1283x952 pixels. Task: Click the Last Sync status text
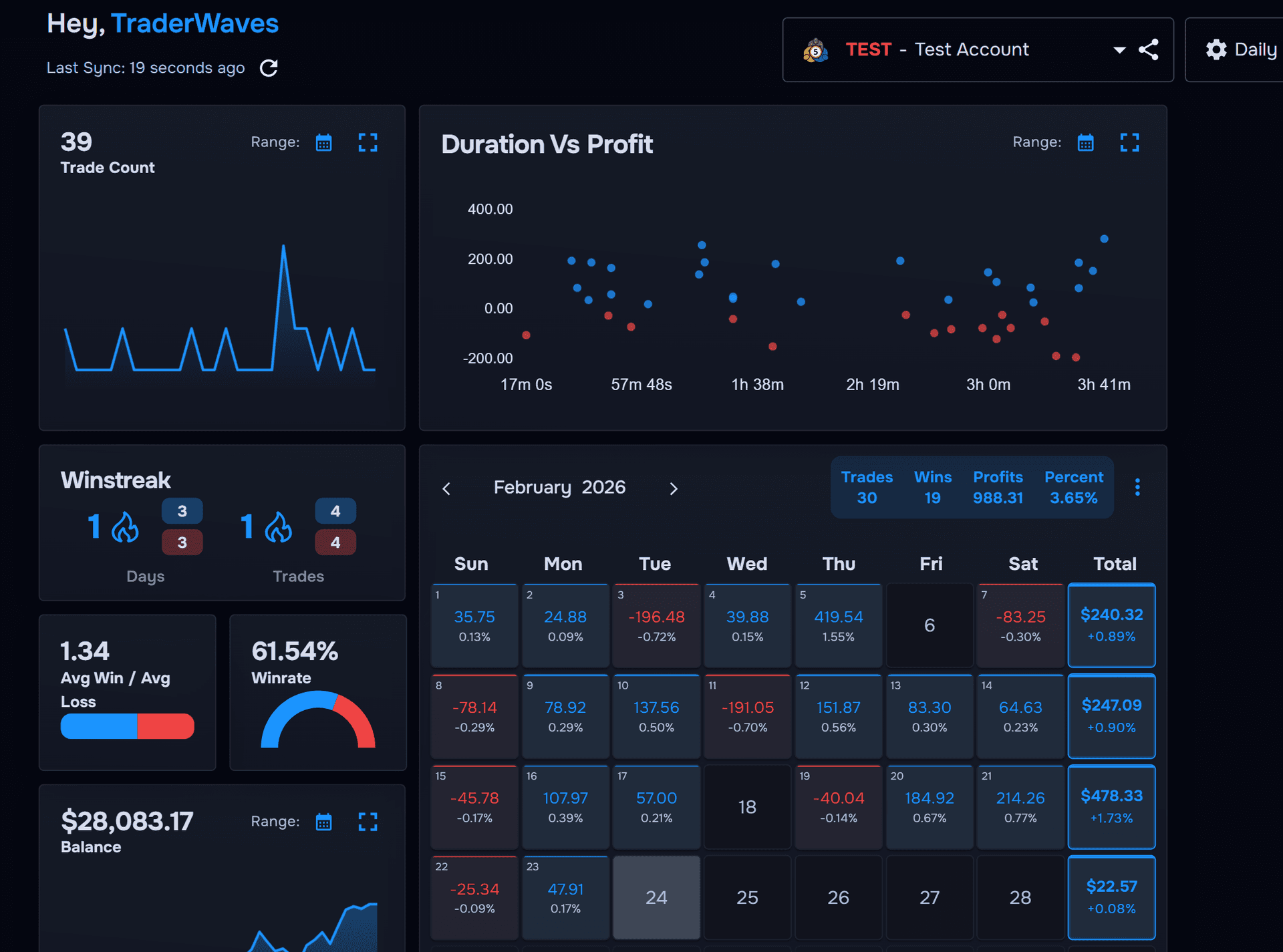(146, 68)
